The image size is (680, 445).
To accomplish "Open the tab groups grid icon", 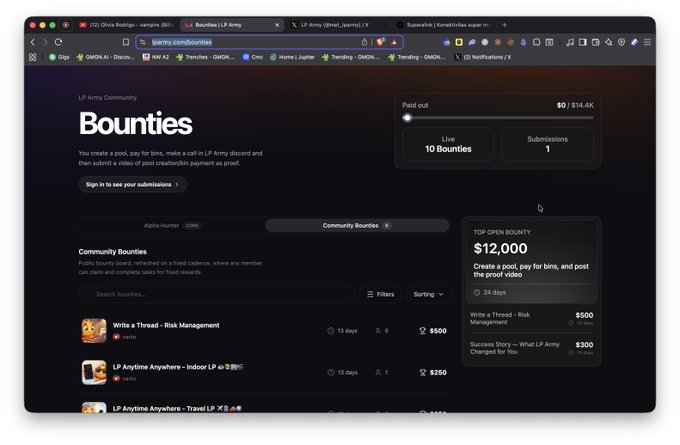I will pos(33,57).
